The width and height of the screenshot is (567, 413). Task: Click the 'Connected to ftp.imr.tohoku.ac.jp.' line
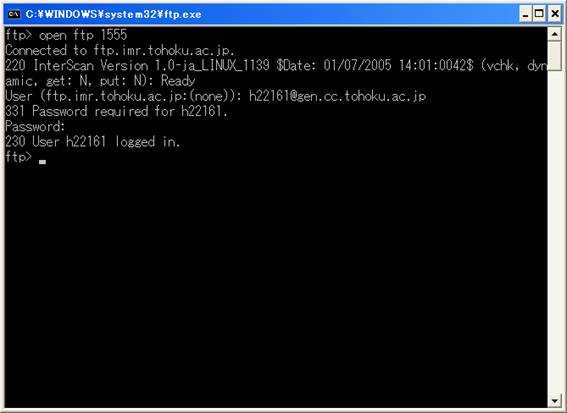120,50
